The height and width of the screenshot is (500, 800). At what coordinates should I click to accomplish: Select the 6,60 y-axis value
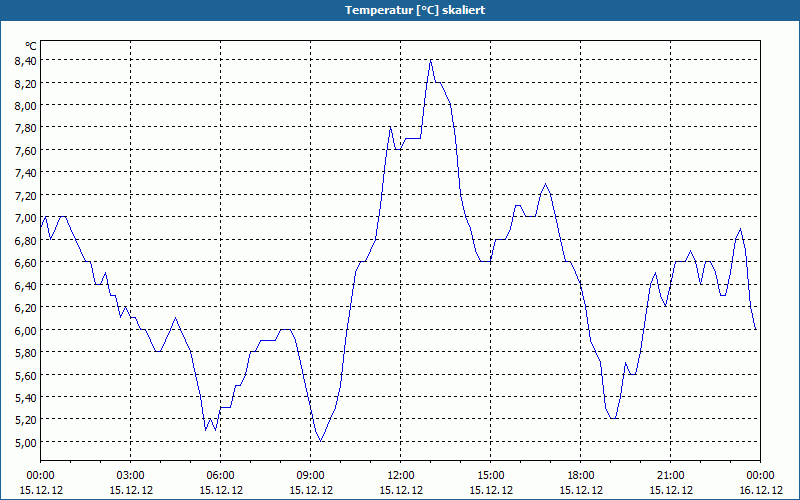(x=26, y=263)
